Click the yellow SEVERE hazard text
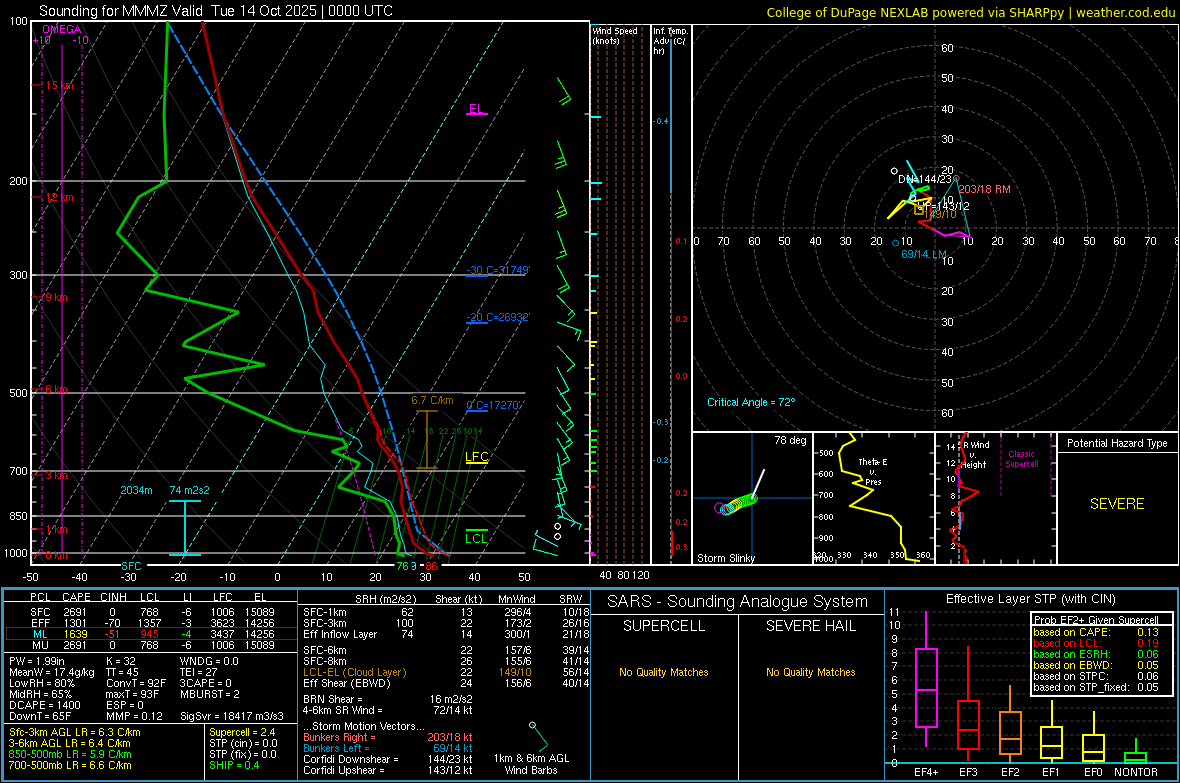 tap(1117, 504)
